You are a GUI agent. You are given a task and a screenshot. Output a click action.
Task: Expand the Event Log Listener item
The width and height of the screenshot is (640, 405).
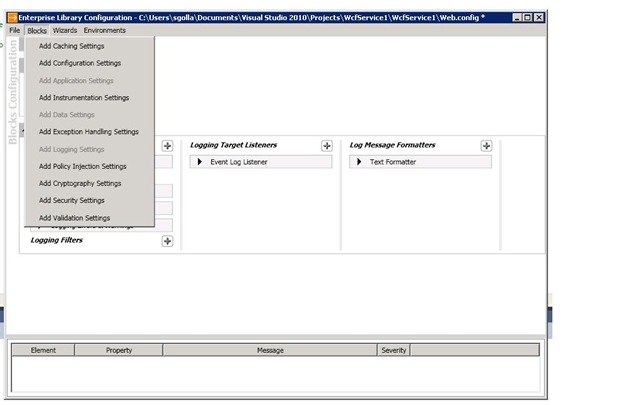pos(200,162)
